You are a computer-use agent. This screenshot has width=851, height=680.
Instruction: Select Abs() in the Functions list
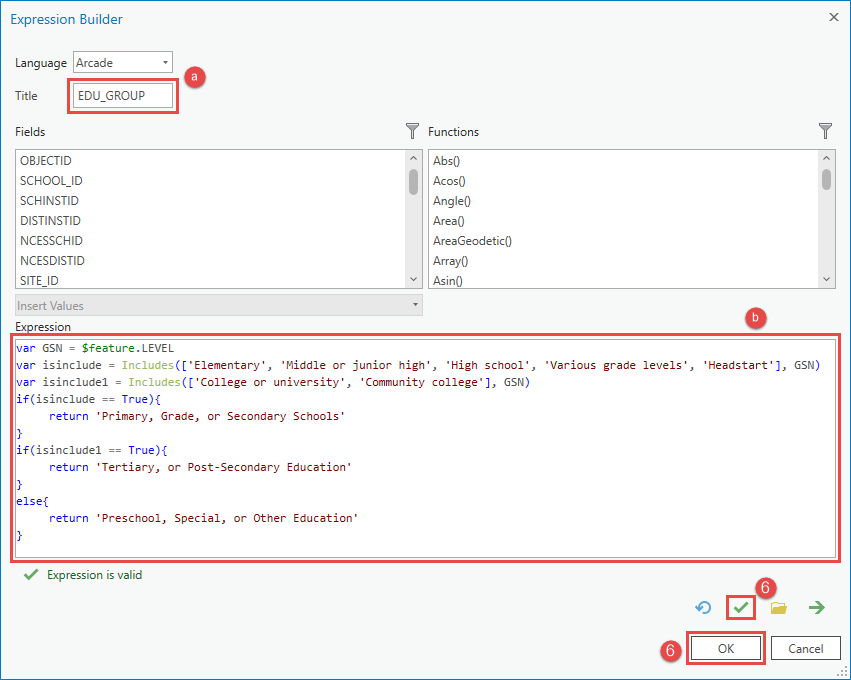(x=446, y=161)
